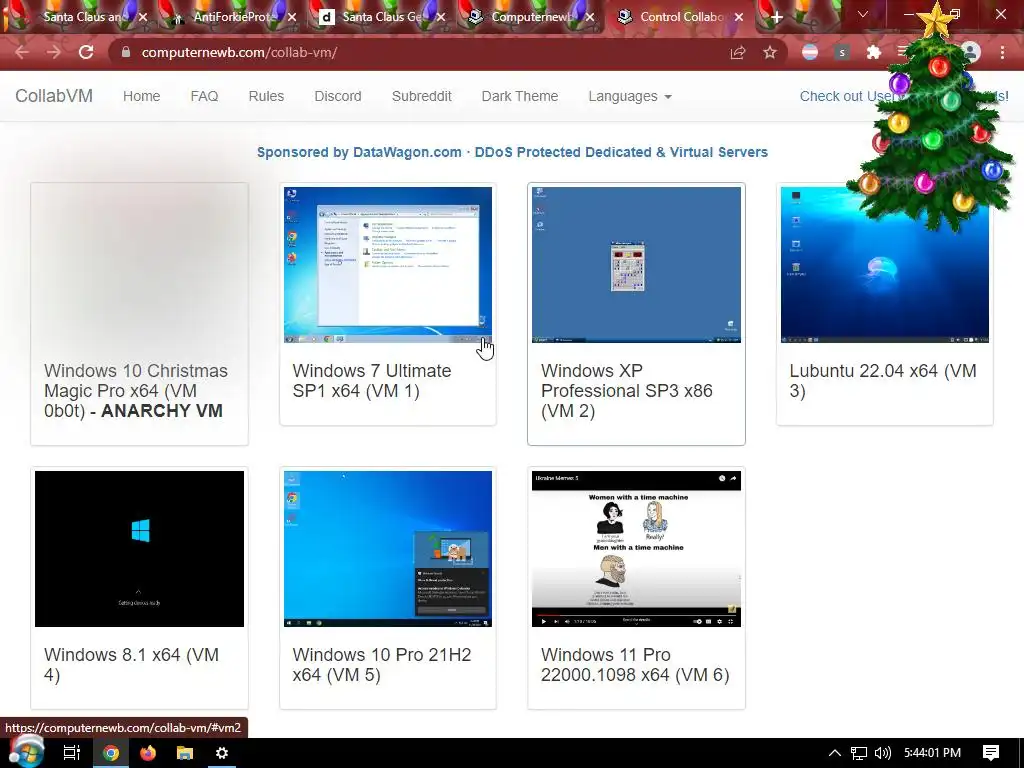Click the CollabVM brand link
The height and width of the screenshot is (768, 1024).
point(54,96)
